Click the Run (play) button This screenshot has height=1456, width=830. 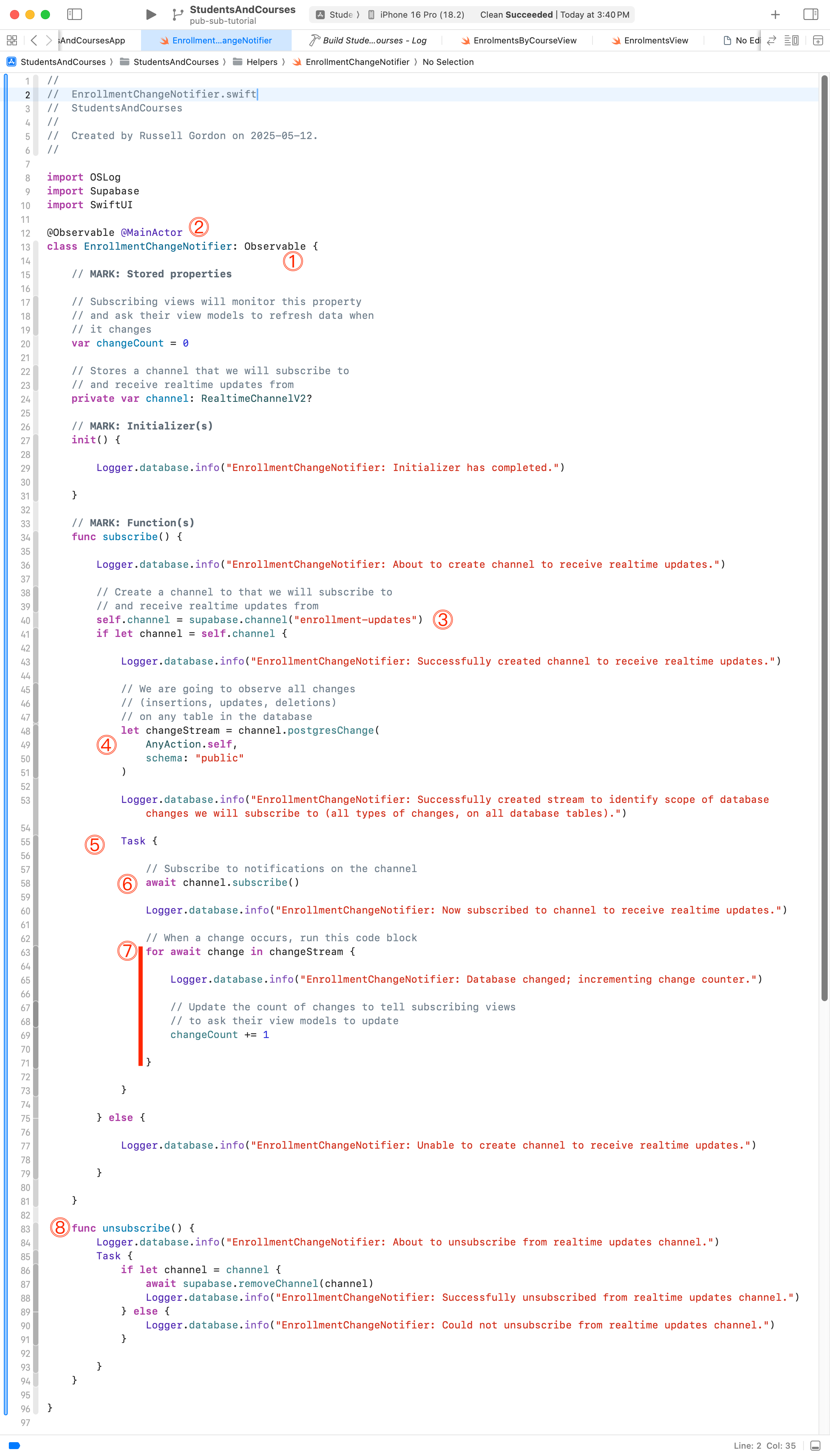coord(151,14)
